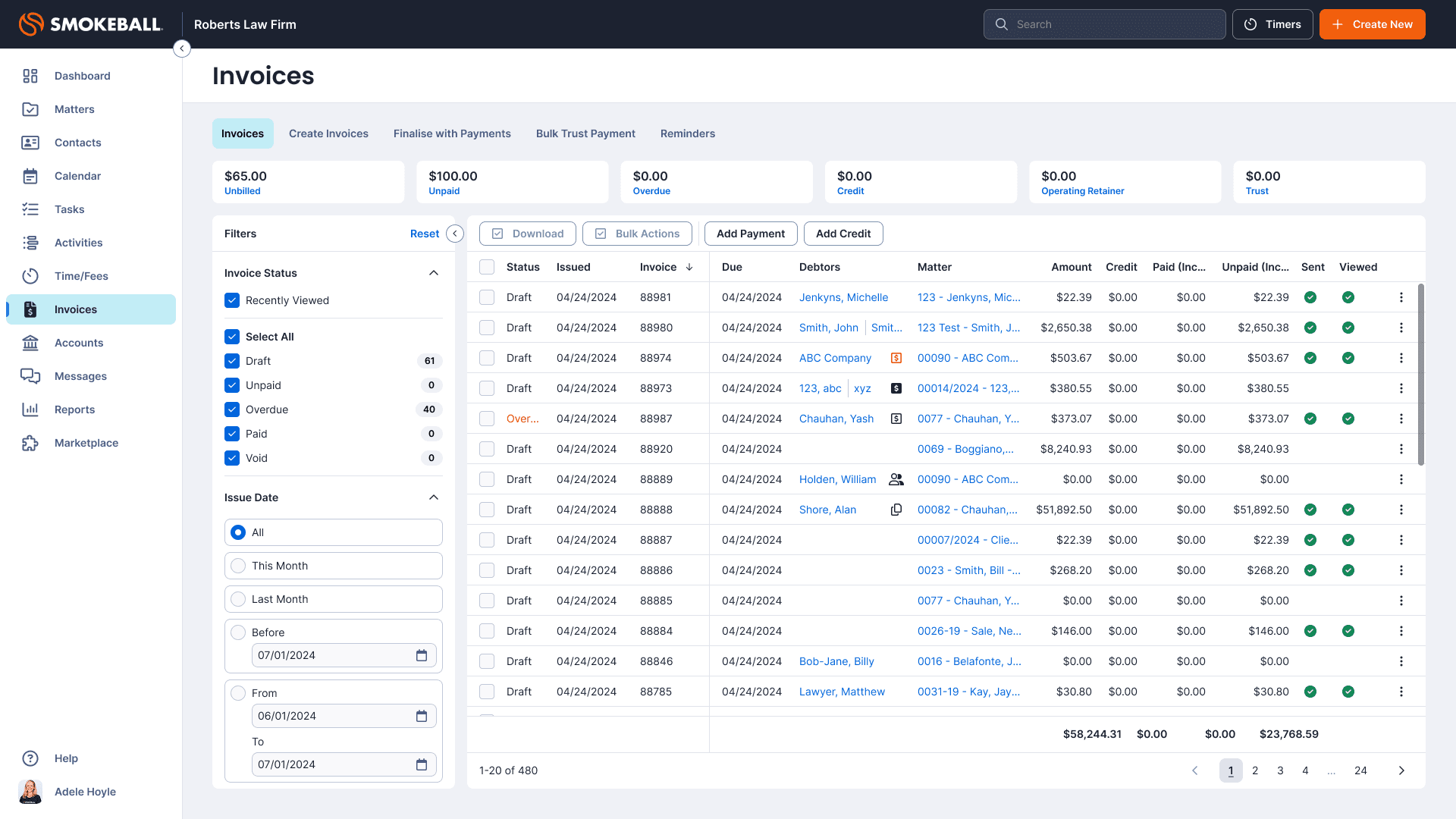Reset the filters
Viewport: 1456px width, 819px height.
tap(424, 234)
